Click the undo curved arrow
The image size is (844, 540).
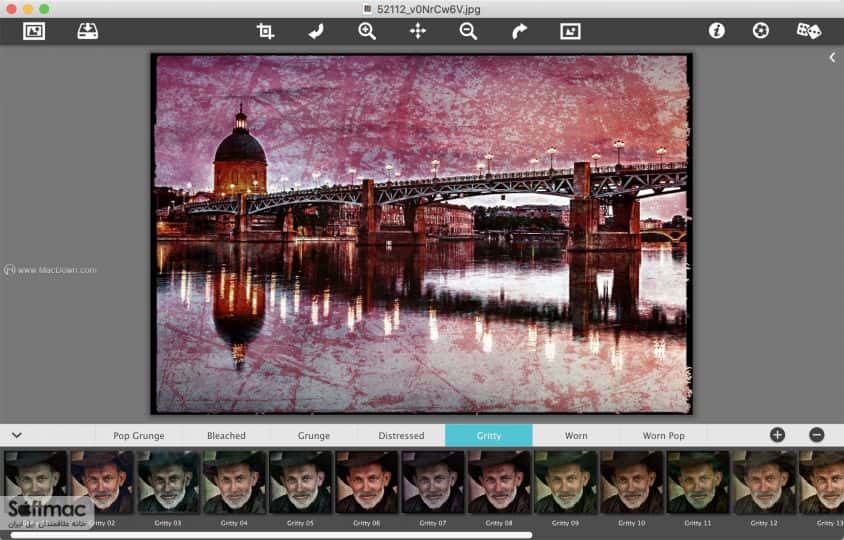point(316,31)
